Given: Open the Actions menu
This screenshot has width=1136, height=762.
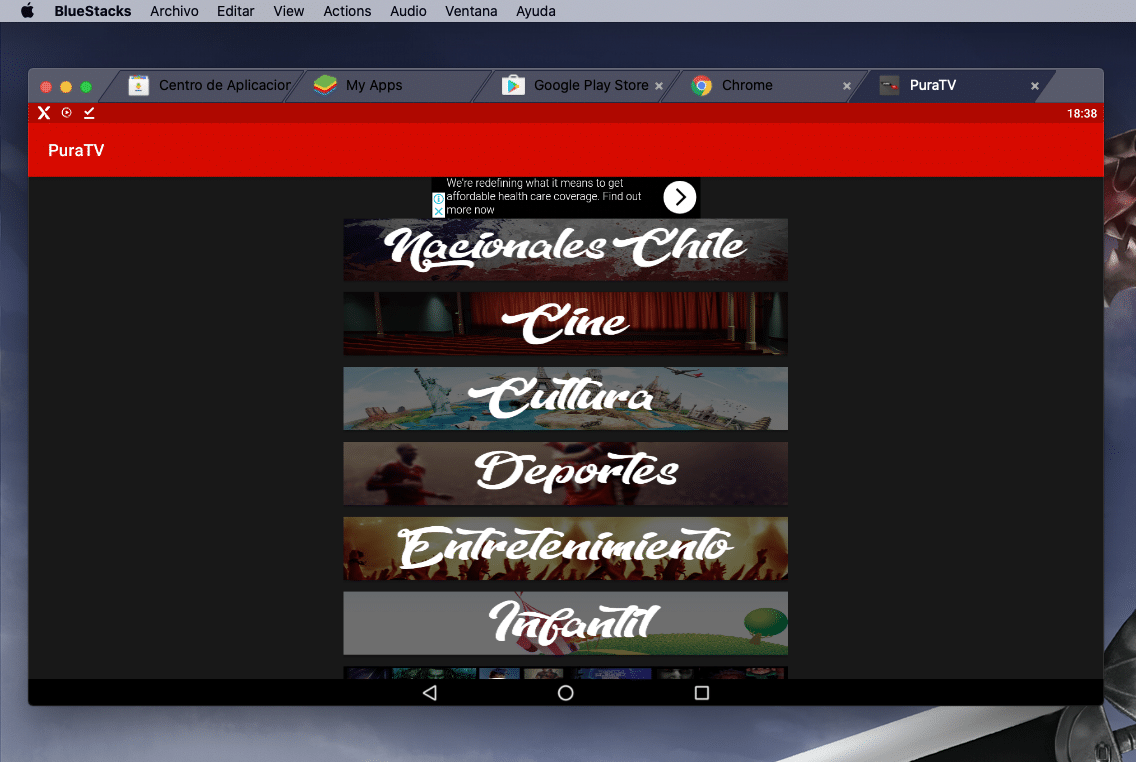Looking at the screenshot, I should [x=347, y=11].
